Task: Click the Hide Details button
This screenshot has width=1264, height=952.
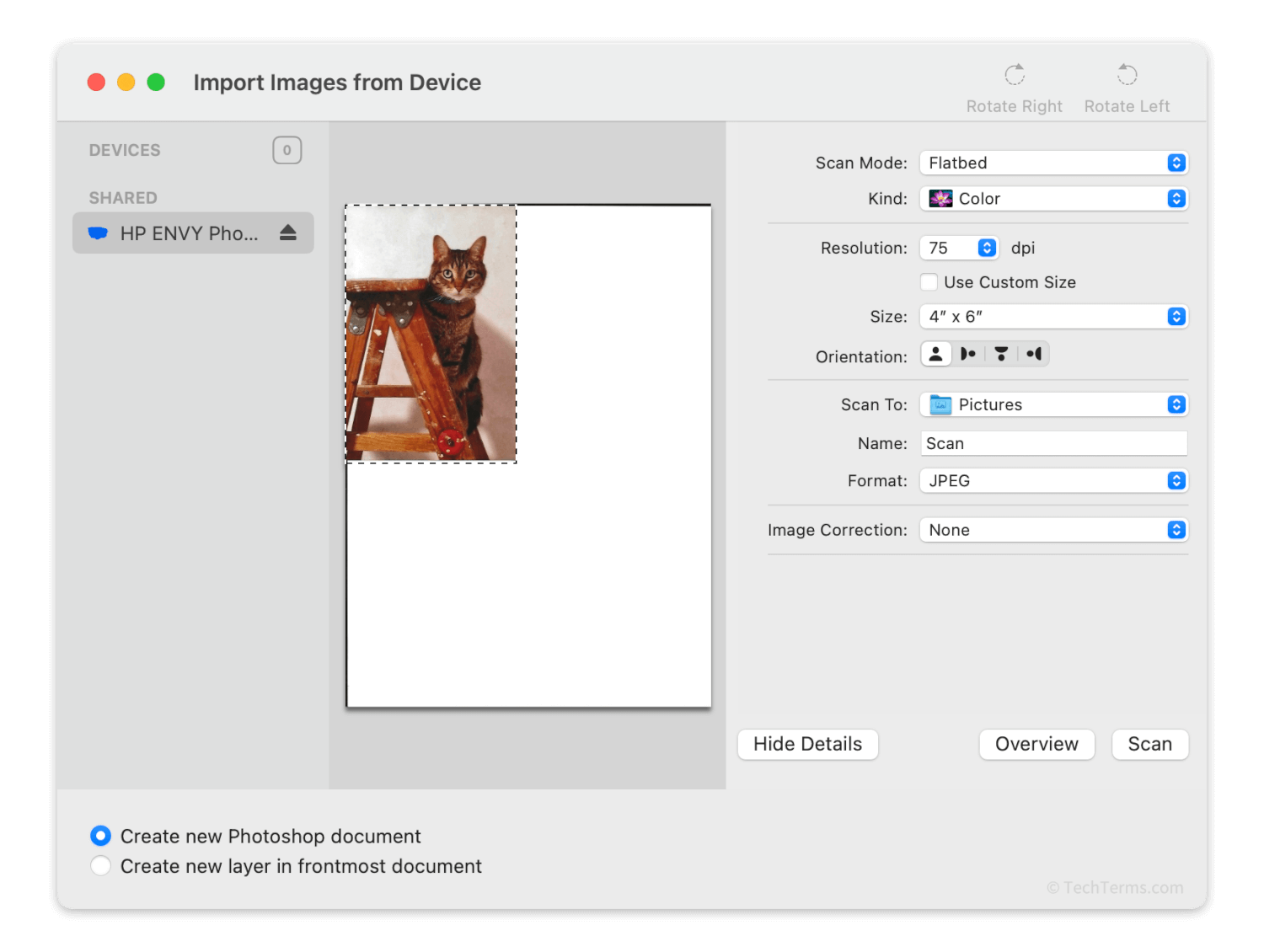Action: click(x=808, y=745)
